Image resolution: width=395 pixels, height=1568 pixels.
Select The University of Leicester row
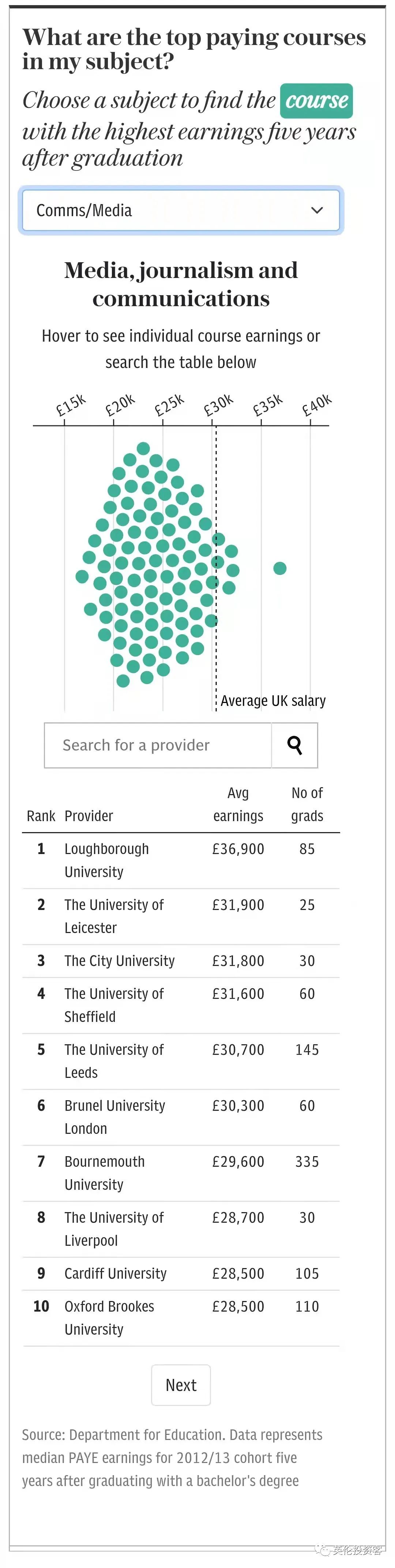(x=181, y=917)
